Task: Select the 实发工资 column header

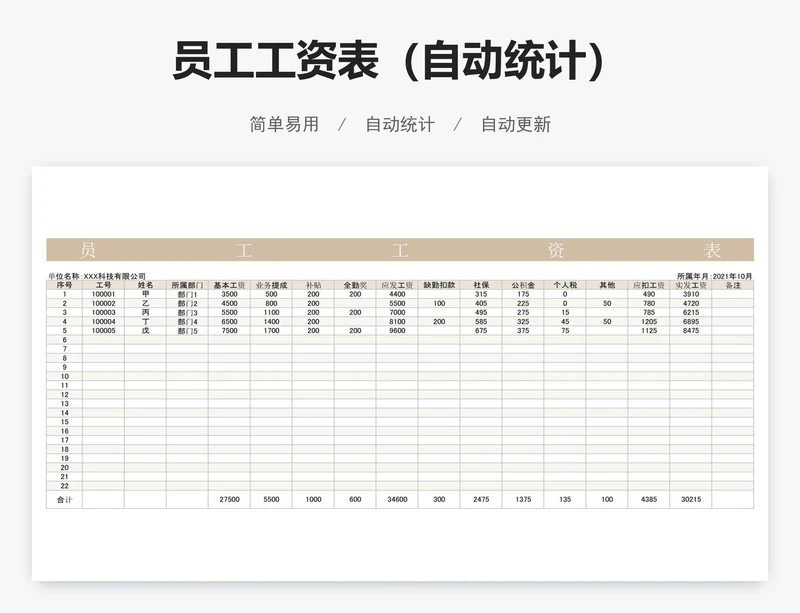Action: (691, 285)
